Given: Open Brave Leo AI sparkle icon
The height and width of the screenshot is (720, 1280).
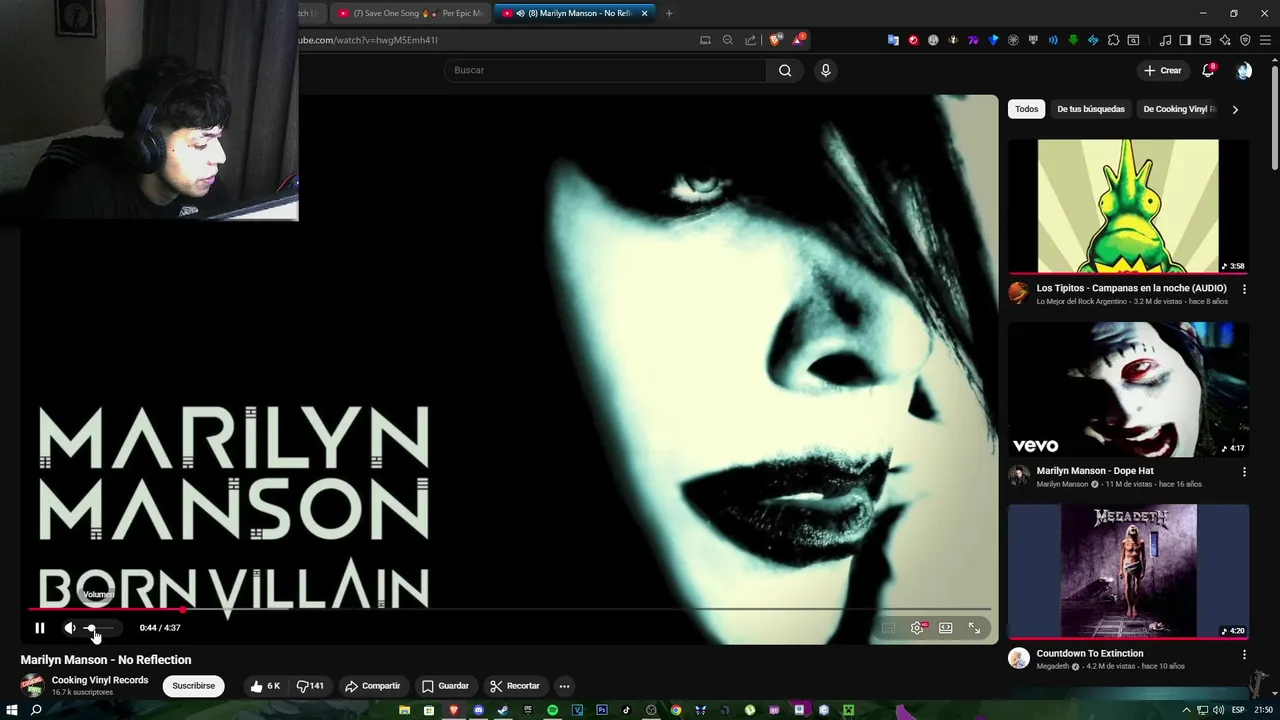Looking at the screenshot, I should [x=1225, y=40].
